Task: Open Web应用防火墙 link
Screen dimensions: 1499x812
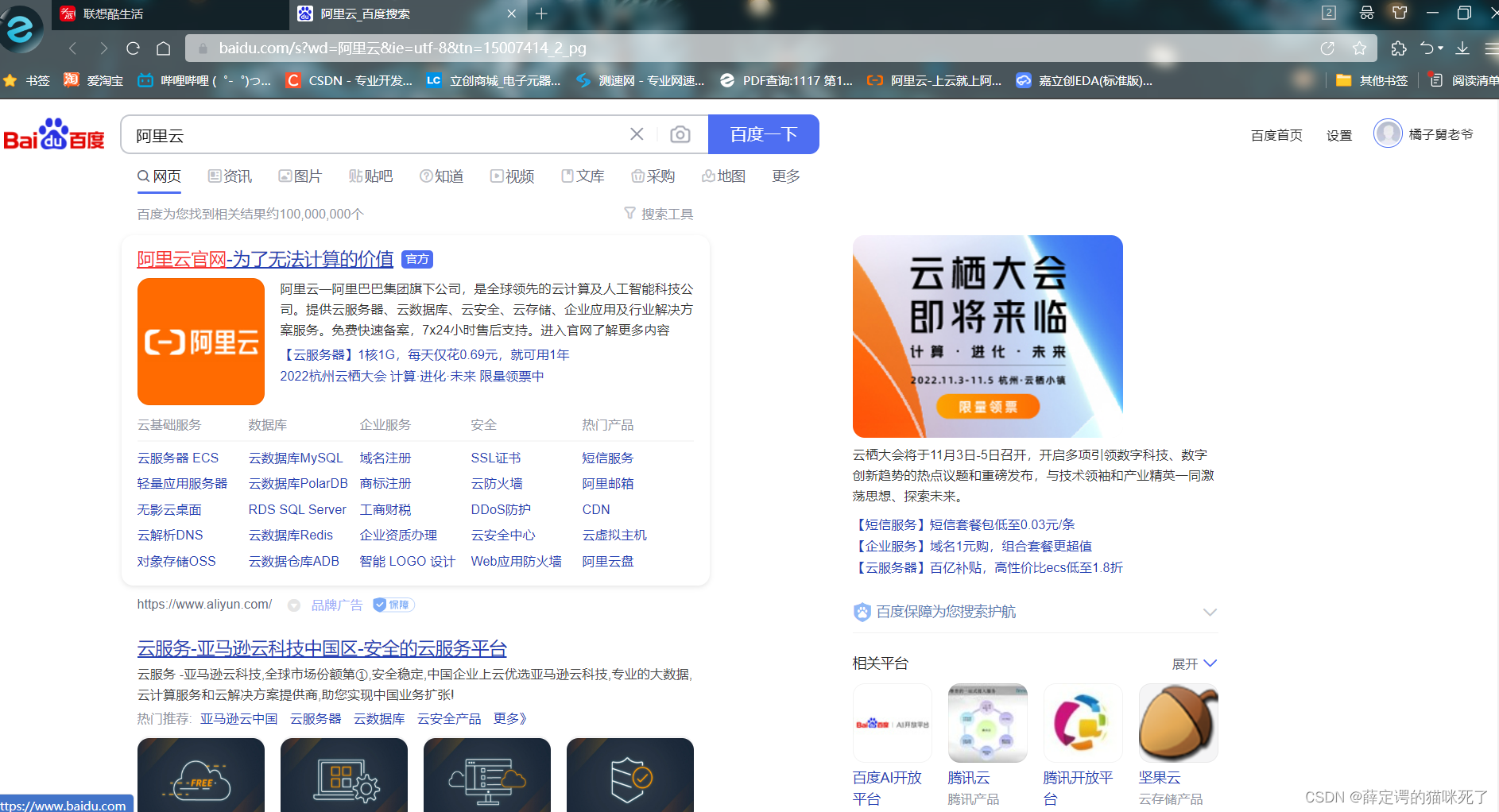Action: point(517,561)
